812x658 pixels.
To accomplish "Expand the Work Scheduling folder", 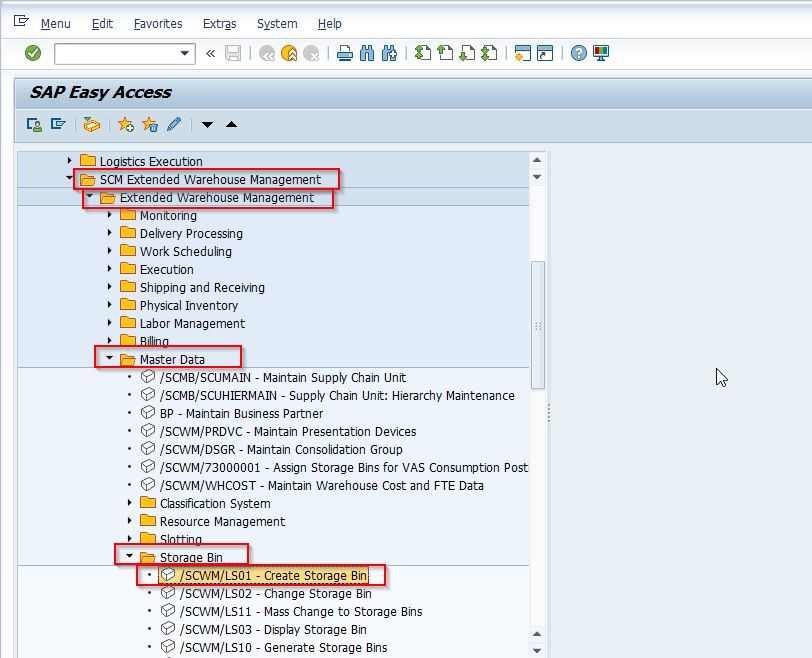I will 109,251.
